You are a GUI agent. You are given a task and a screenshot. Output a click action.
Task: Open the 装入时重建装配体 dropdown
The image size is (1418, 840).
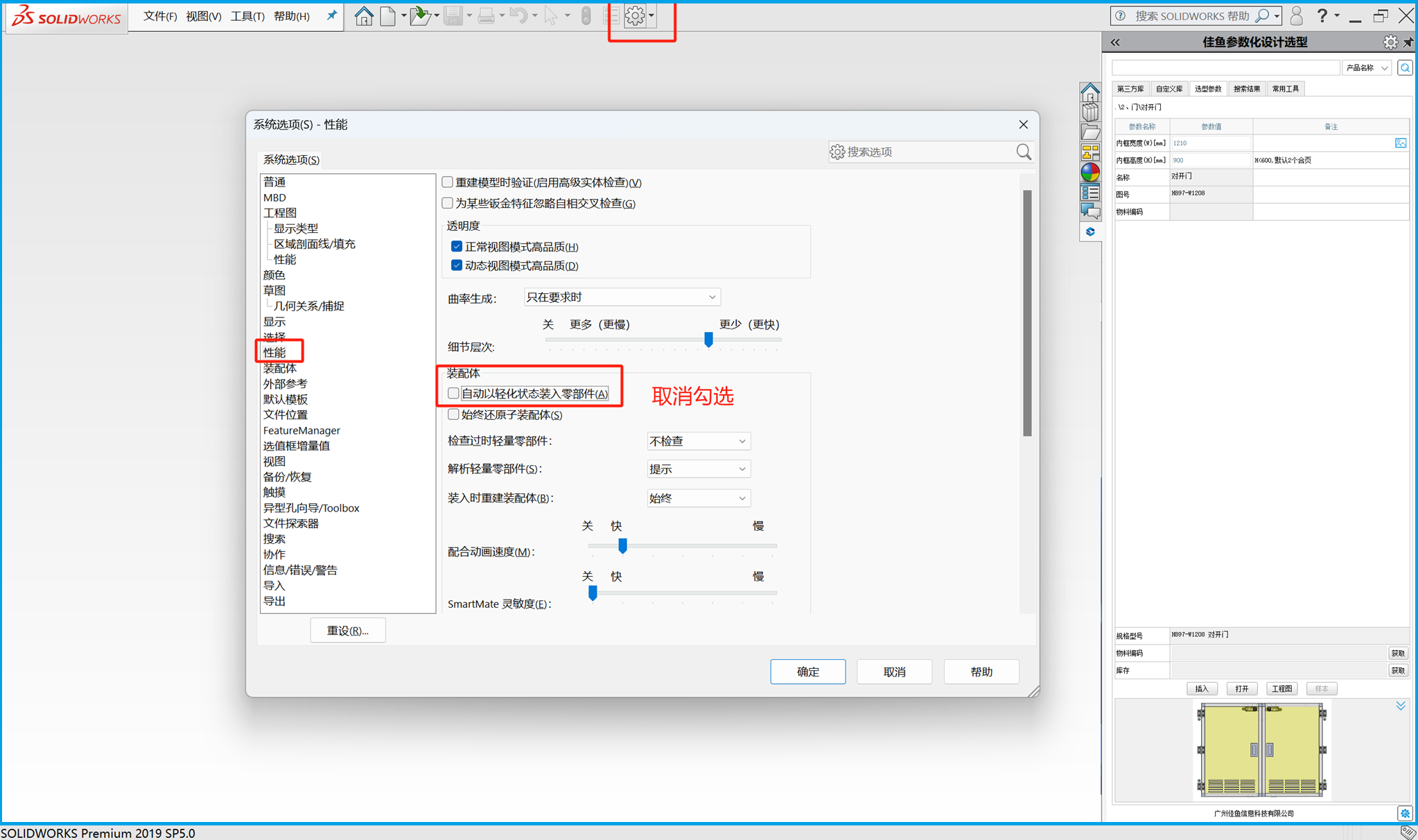(x=698, y=498)
